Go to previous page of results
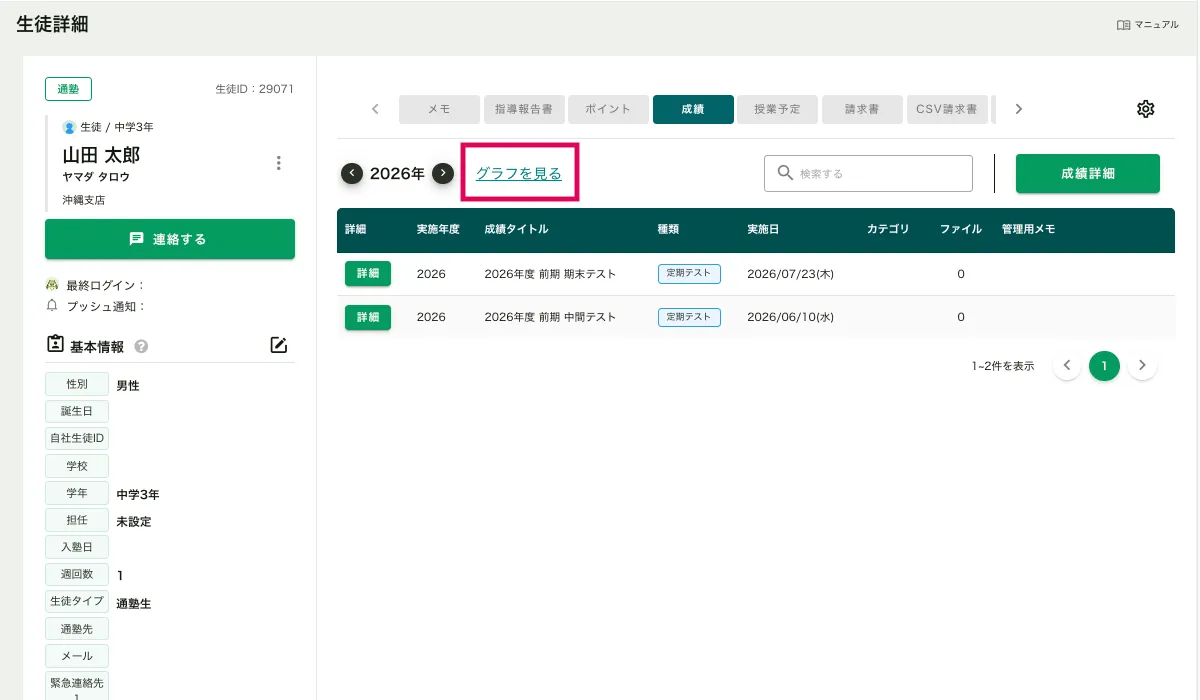This screenshot has height=700, width=1200. click(1067, 366)
